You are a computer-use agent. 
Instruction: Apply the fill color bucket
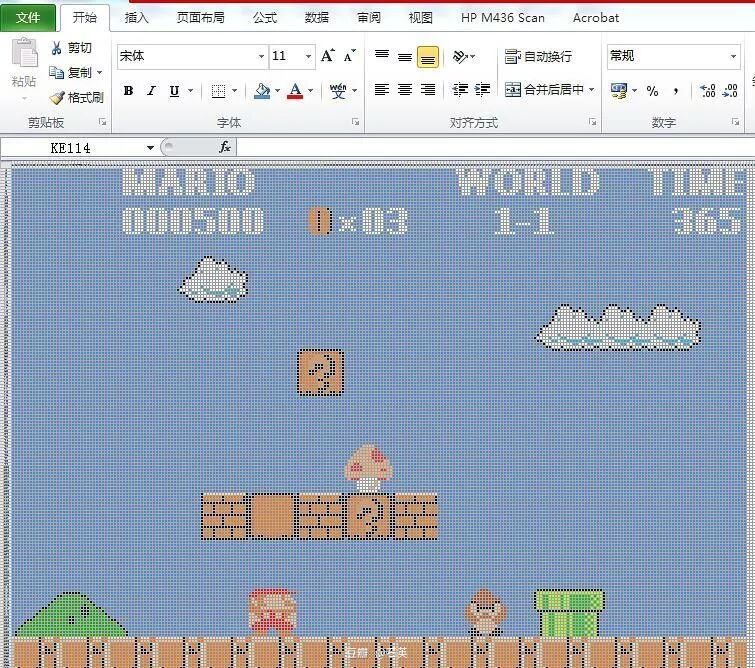[262, 91]
